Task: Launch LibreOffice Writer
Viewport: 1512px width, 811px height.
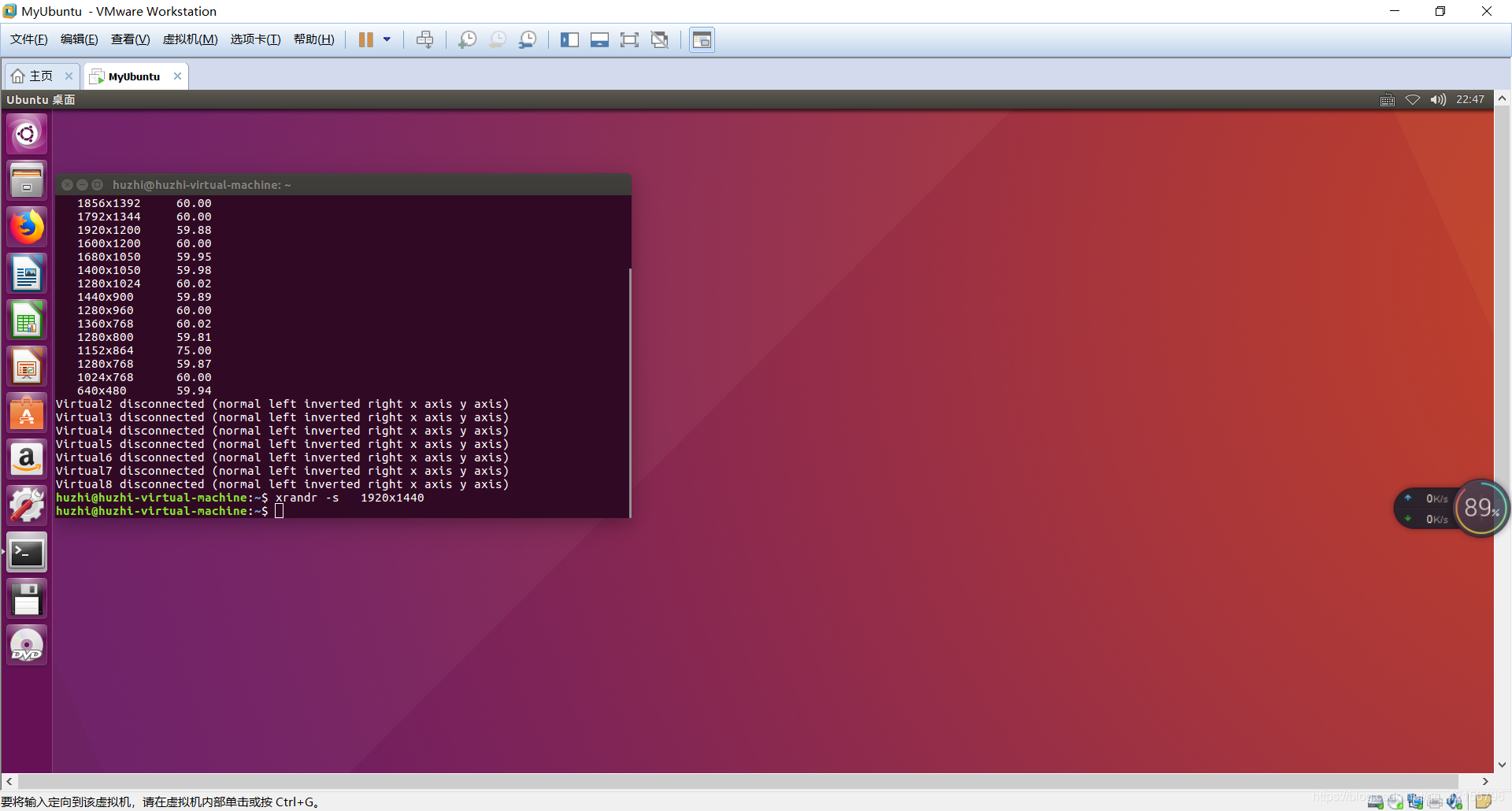Action: pos(27,273)
